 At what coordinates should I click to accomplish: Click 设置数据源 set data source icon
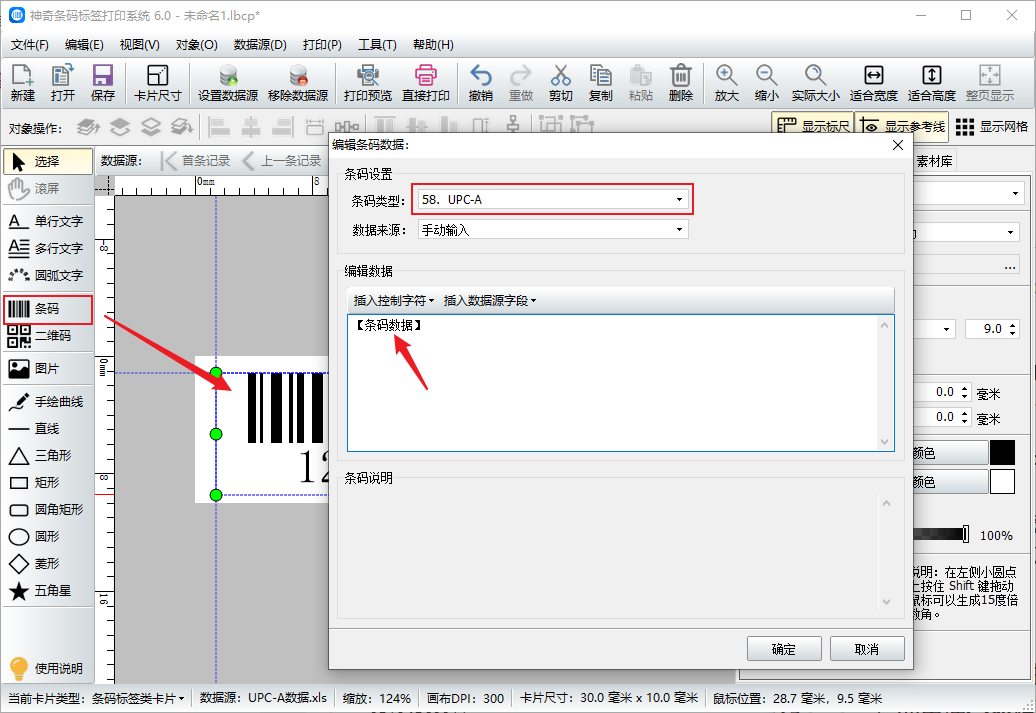point(228,83)
